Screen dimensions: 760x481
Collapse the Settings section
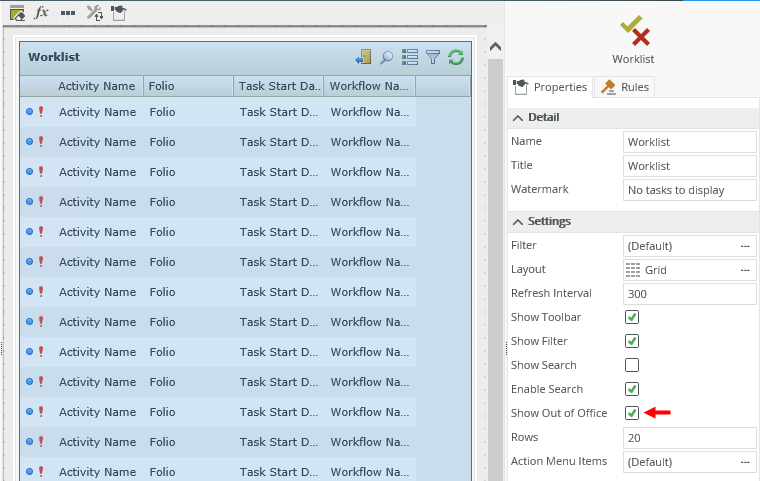click(x=518, y=222)
